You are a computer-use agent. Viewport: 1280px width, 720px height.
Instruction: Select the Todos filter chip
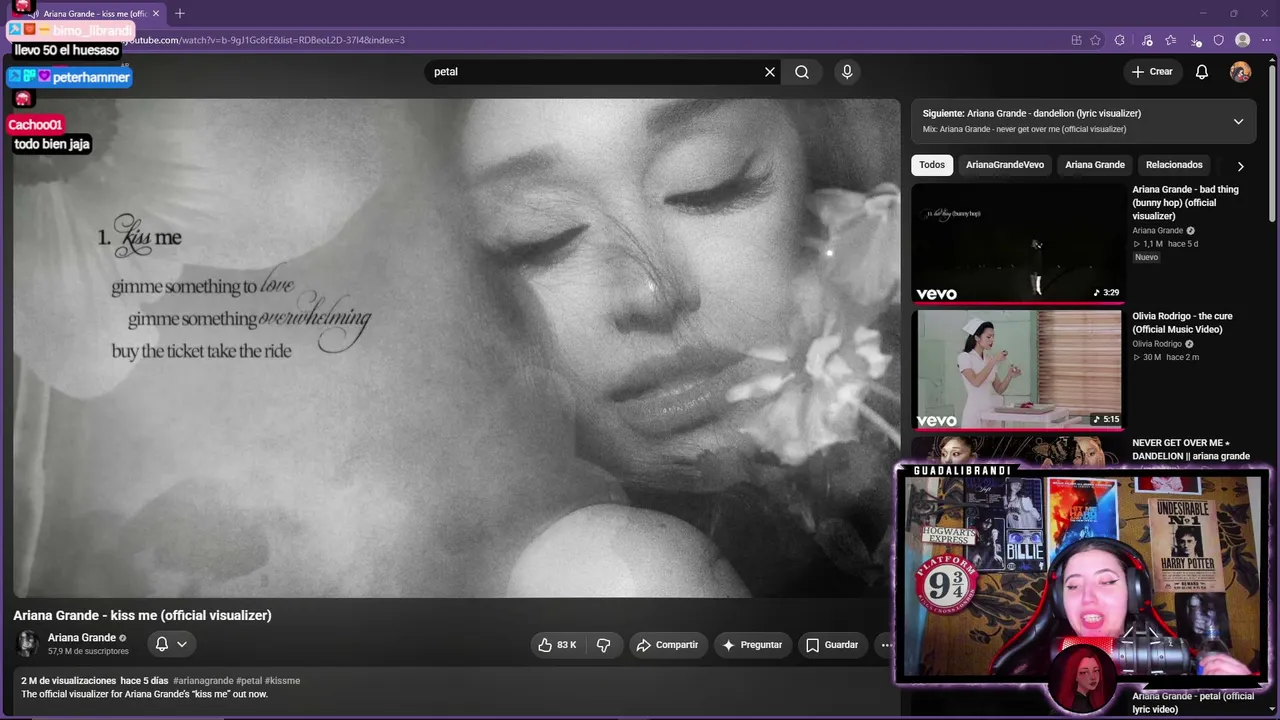click(932, 165)
